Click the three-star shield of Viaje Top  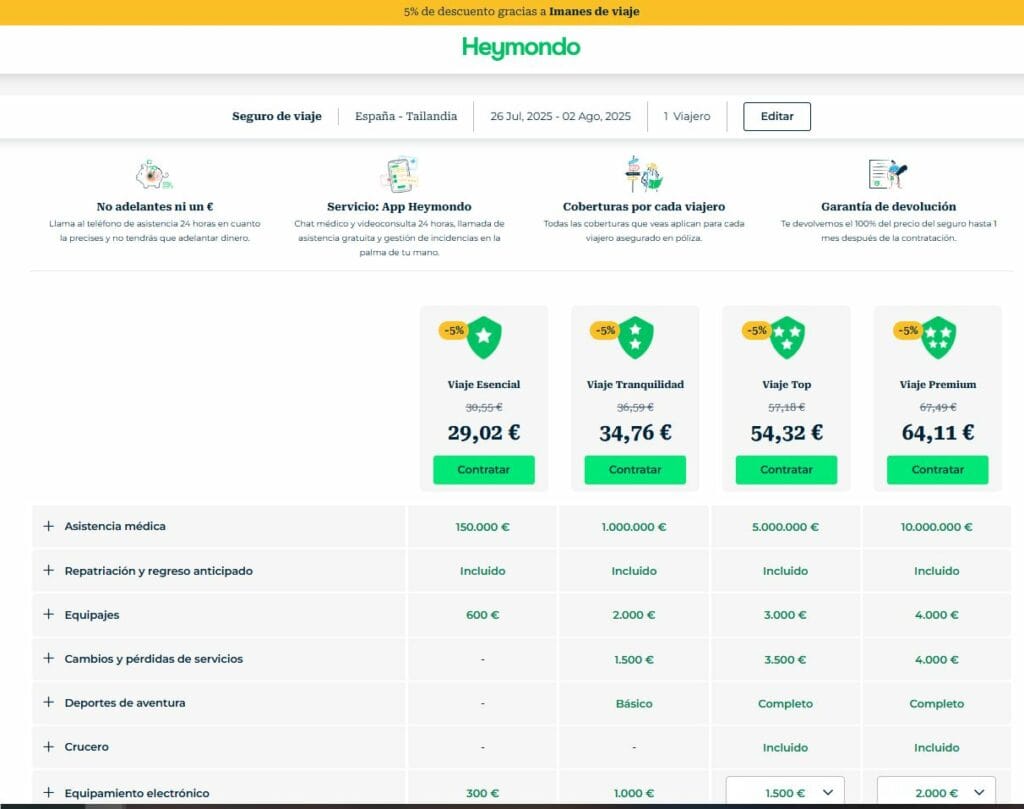point(787,337)
